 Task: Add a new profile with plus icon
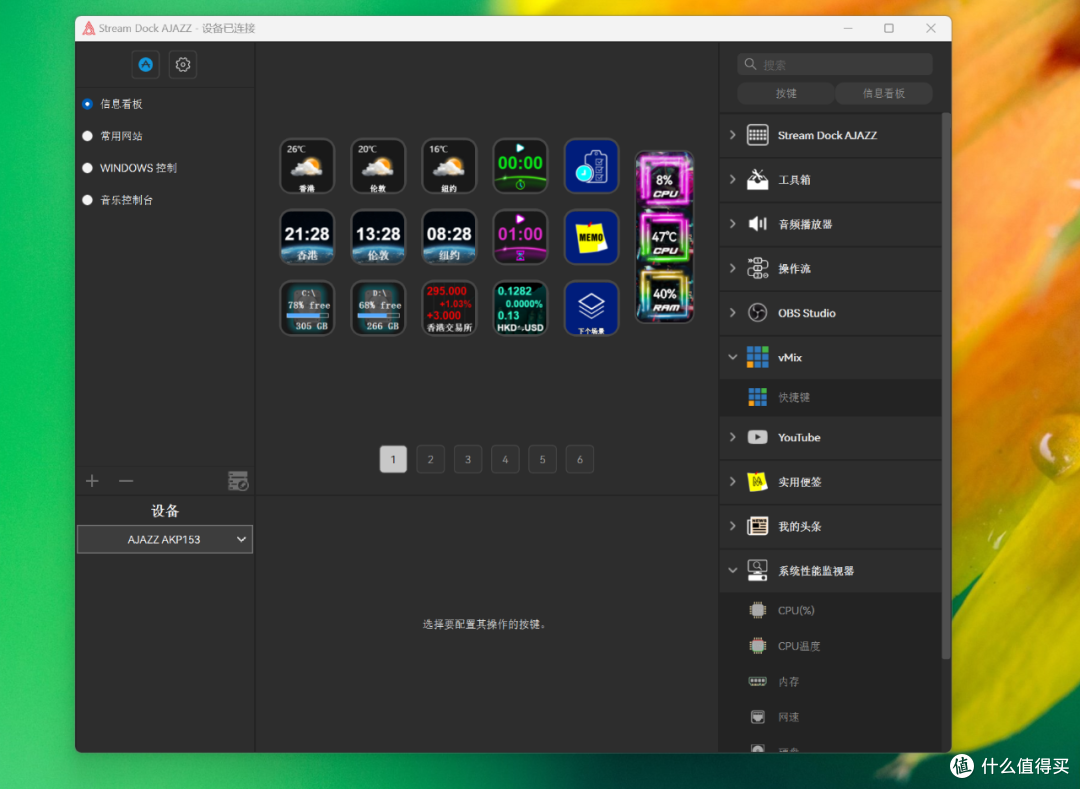[92, 481]
